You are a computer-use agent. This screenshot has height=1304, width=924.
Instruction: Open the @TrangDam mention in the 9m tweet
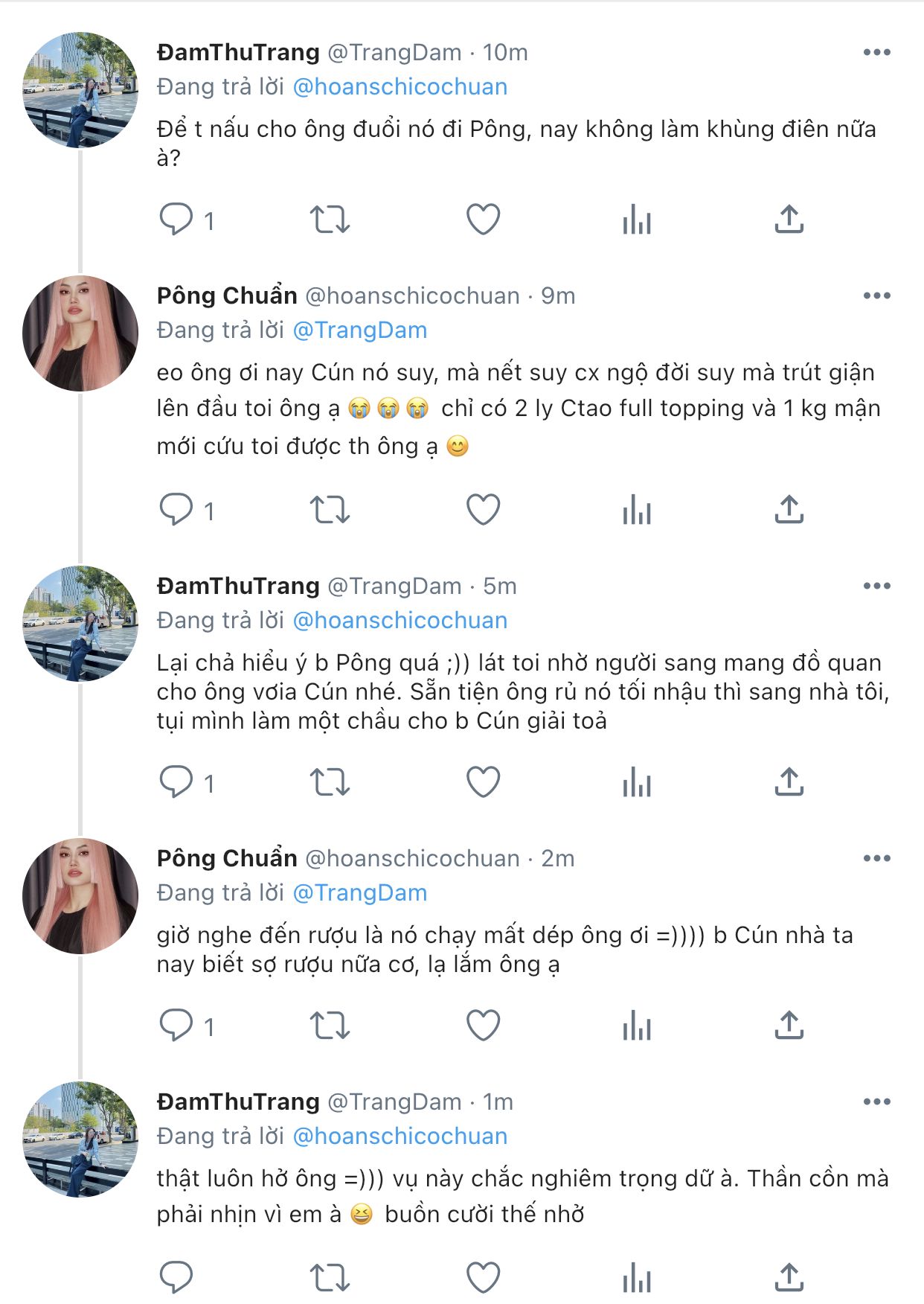[x=360, y=330]
